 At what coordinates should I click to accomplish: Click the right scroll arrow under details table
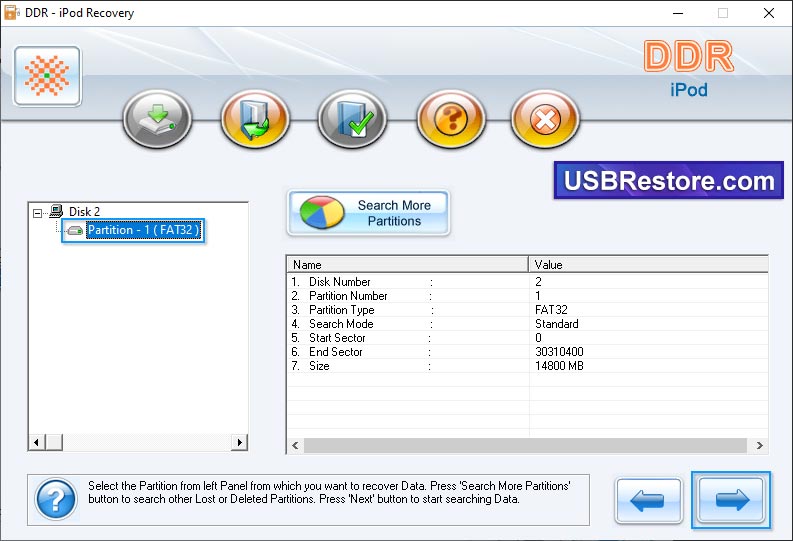[760, 445]
